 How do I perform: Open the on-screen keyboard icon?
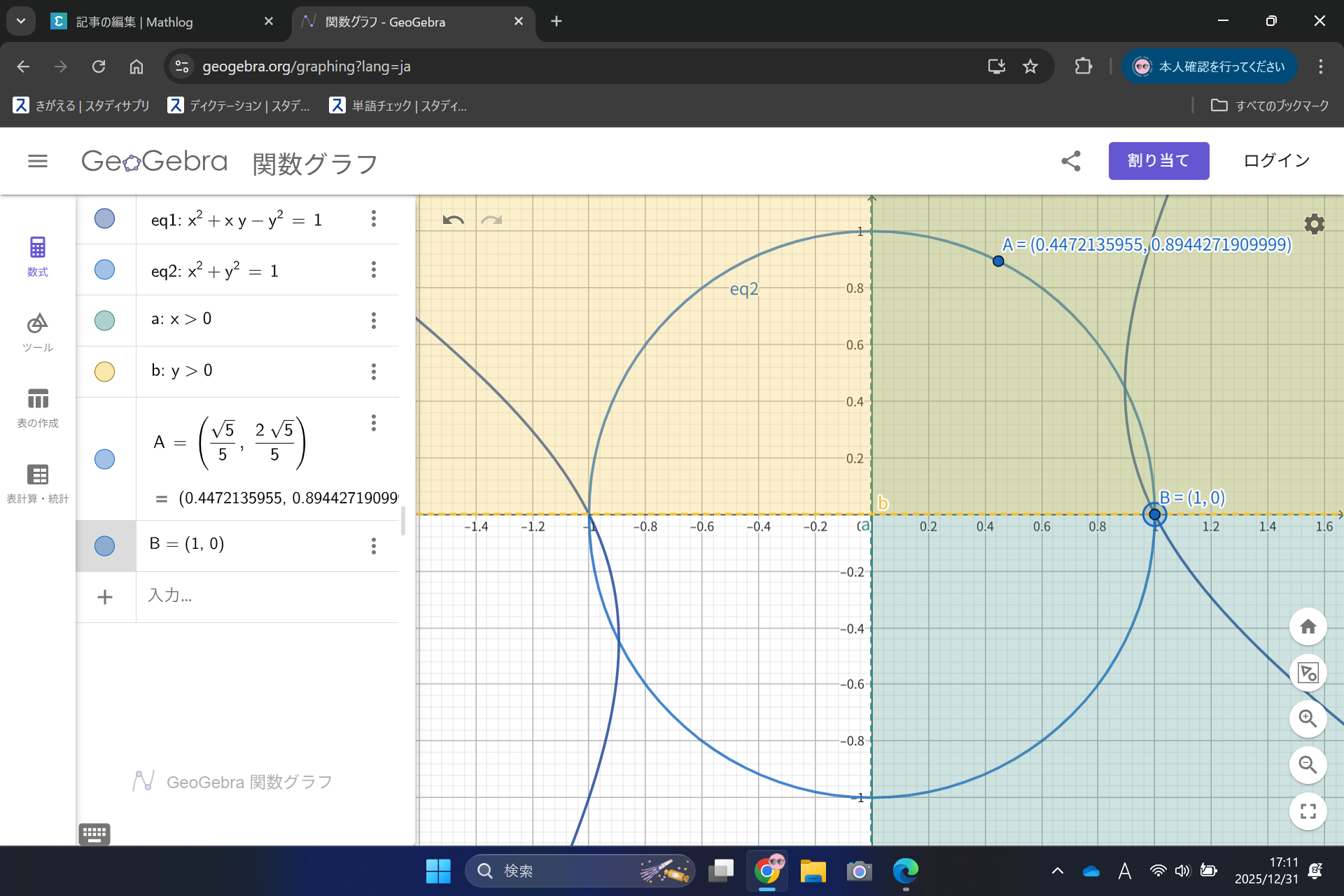(94, 834)
